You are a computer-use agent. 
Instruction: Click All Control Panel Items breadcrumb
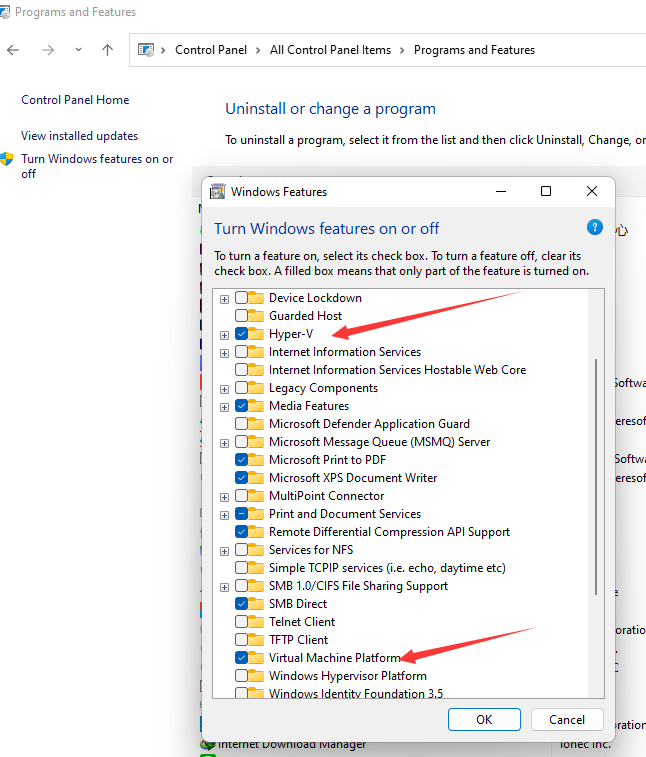[x=330, y=50]
